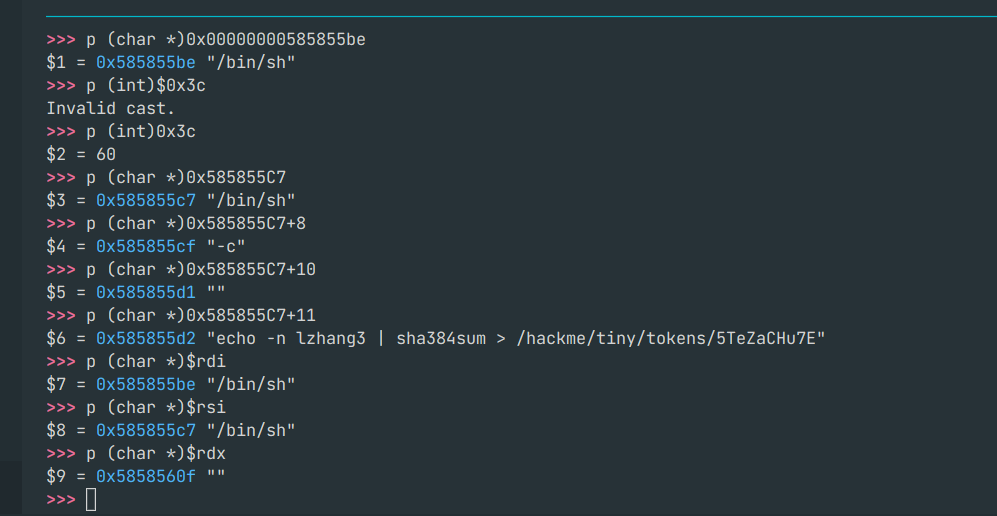Click the empty cursor box at the last prompt
Image resolution: width=997 pixels, height=516 pixels.
[91, 499]
